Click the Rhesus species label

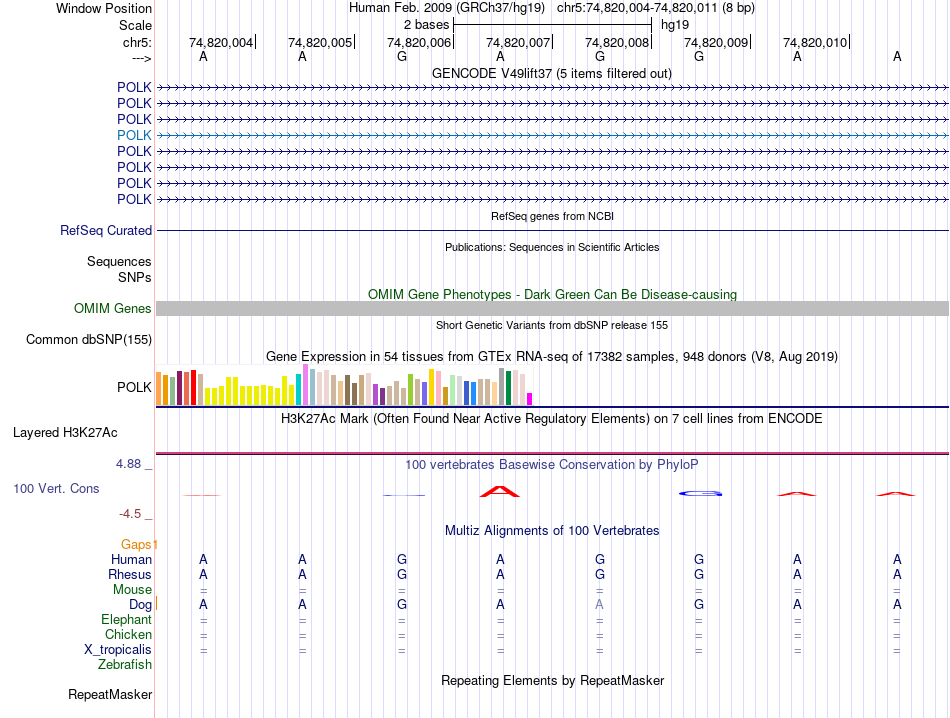[130, 574]
